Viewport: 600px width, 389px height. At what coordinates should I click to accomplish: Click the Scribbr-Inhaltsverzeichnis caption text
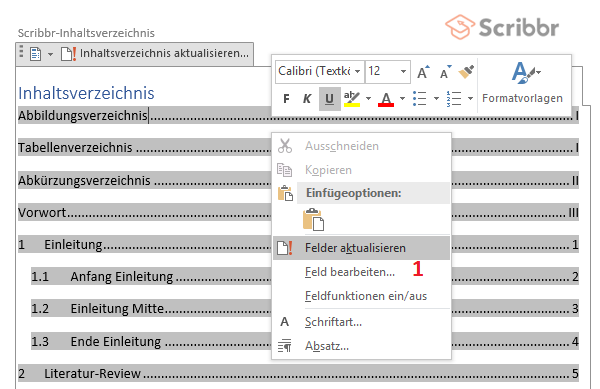tap(86, 33)
